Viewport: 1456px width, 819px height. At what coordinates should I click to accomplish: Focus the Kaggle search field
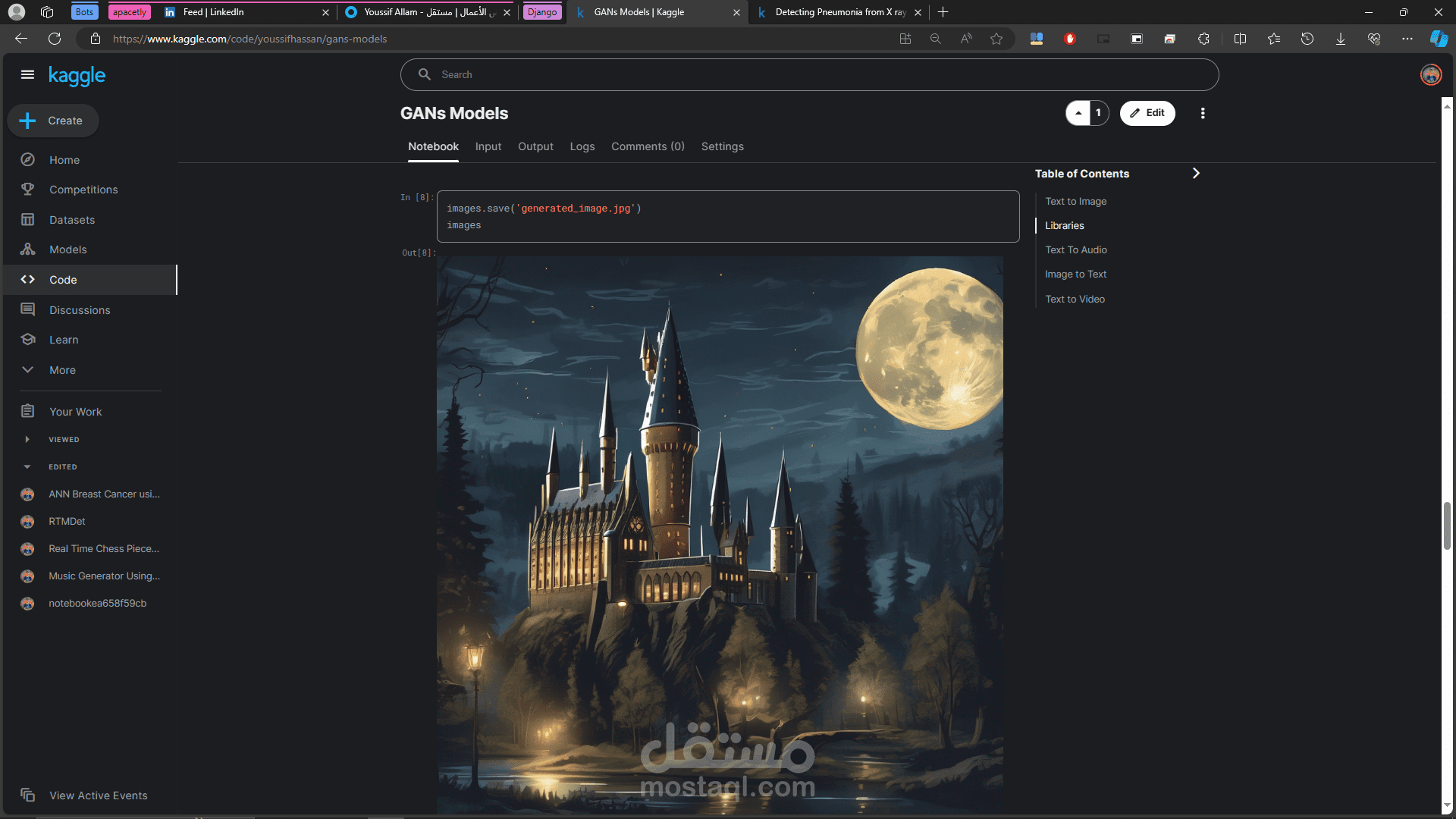(809, 74)
